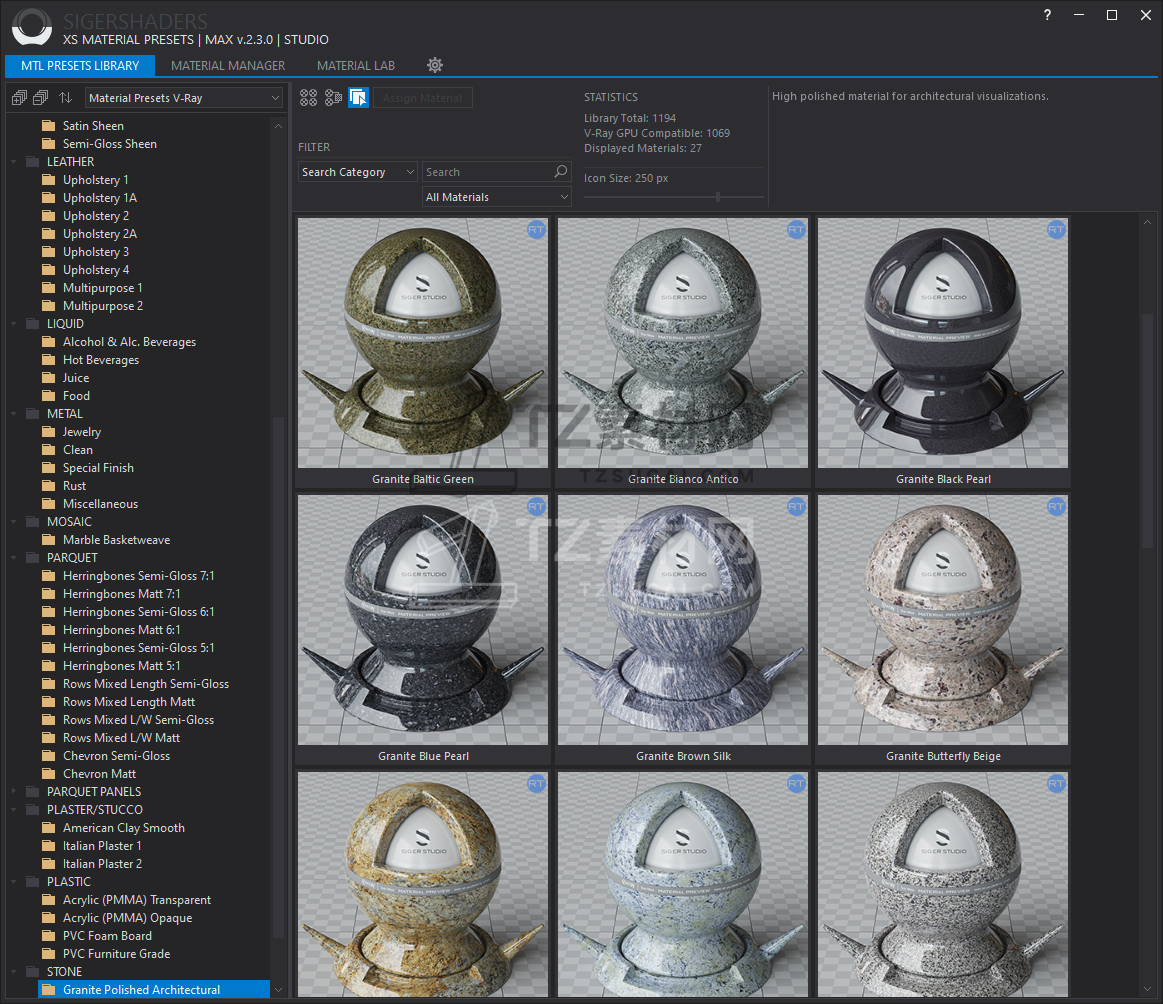1163x1004 pixels.
Task: Open the Alcohol & Alc. Beverages folder
Action: pos(129,342)
